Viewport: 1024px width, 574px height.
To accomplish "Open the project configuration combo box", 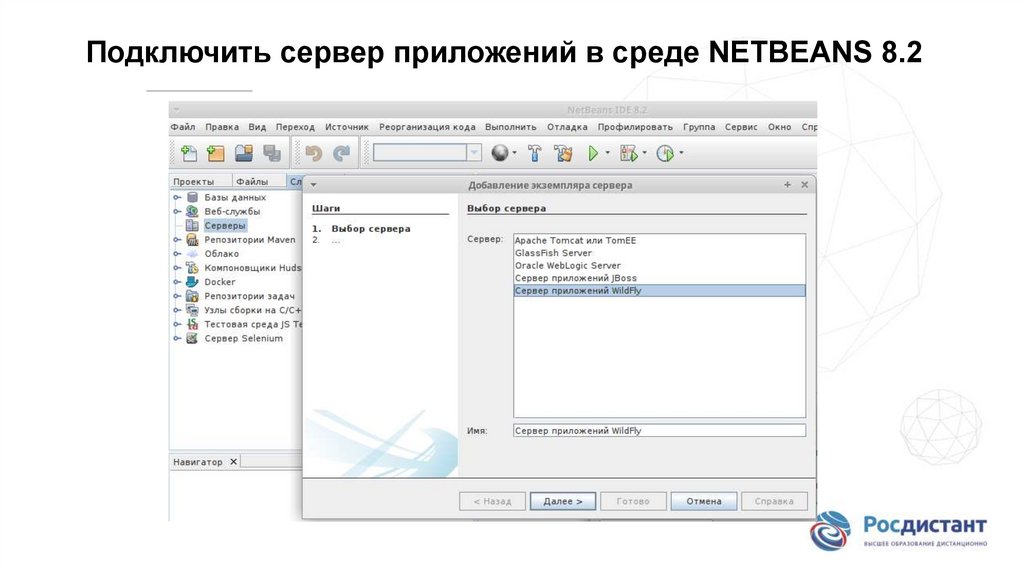I will point(427,153).
